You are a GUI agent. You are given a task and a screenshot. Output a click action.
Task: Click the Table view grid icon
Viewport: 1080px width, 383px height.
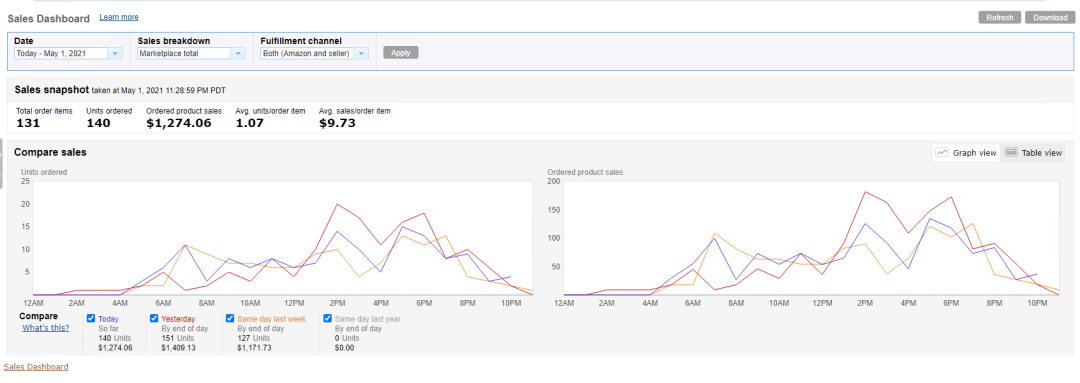[1011, 153]
